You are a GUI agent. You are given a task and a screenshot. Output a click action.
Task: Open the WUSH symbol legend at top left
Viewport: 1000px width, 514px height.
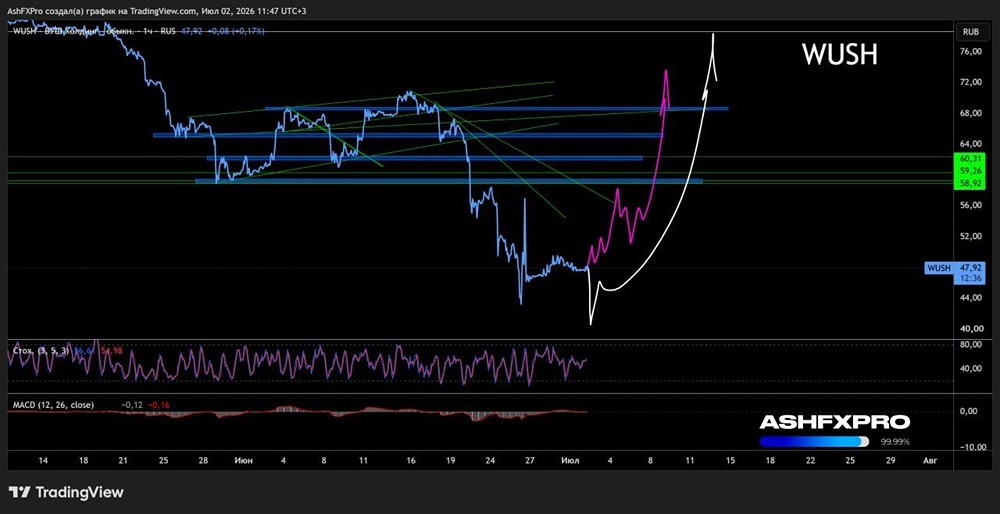pyautogui.click(x=138, y=31)
